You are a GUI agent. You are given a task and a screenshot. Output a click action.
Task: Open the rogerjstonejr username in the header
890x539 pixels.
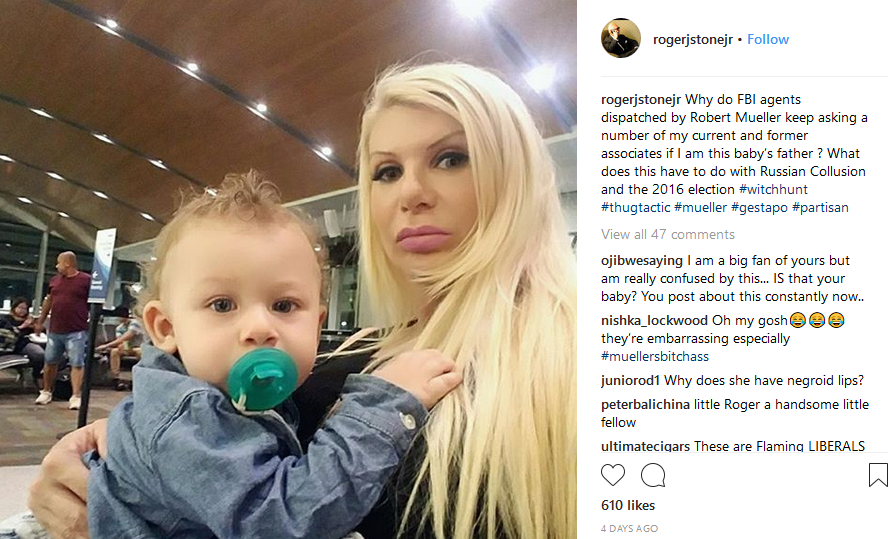pyautogui.click(x=693, y=39)
